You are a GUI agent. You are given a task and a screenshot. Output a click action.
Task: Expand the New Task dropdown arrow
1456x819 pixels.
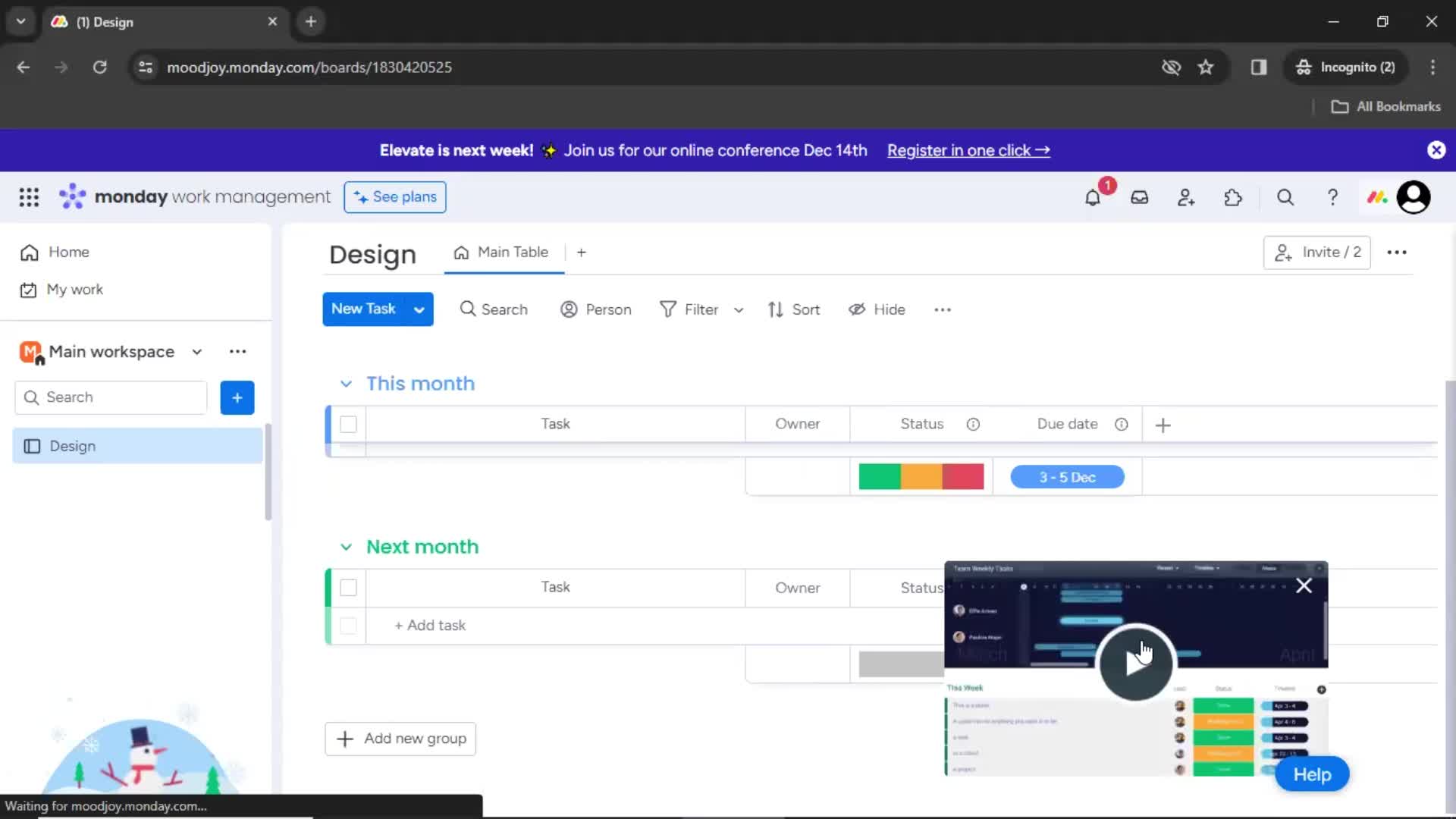tap(420, 309)
